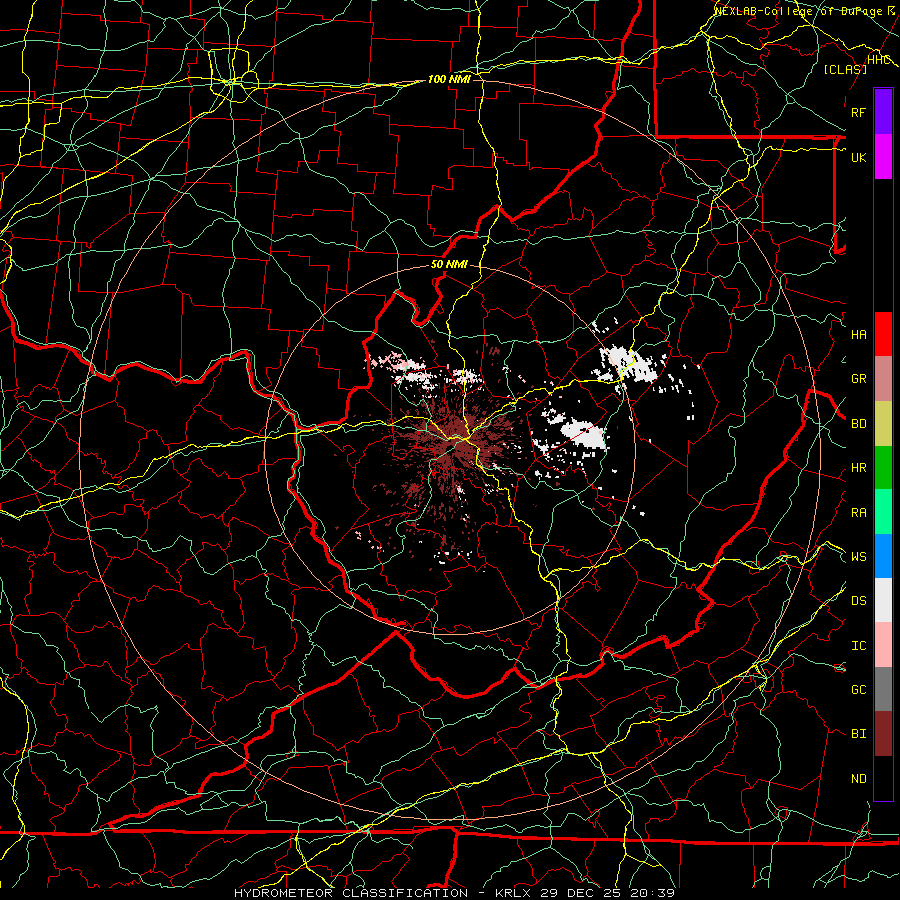This screenshot has height=900, width=900.
Task: Click the mint green RA legend swatch
Action: (883, 512)
